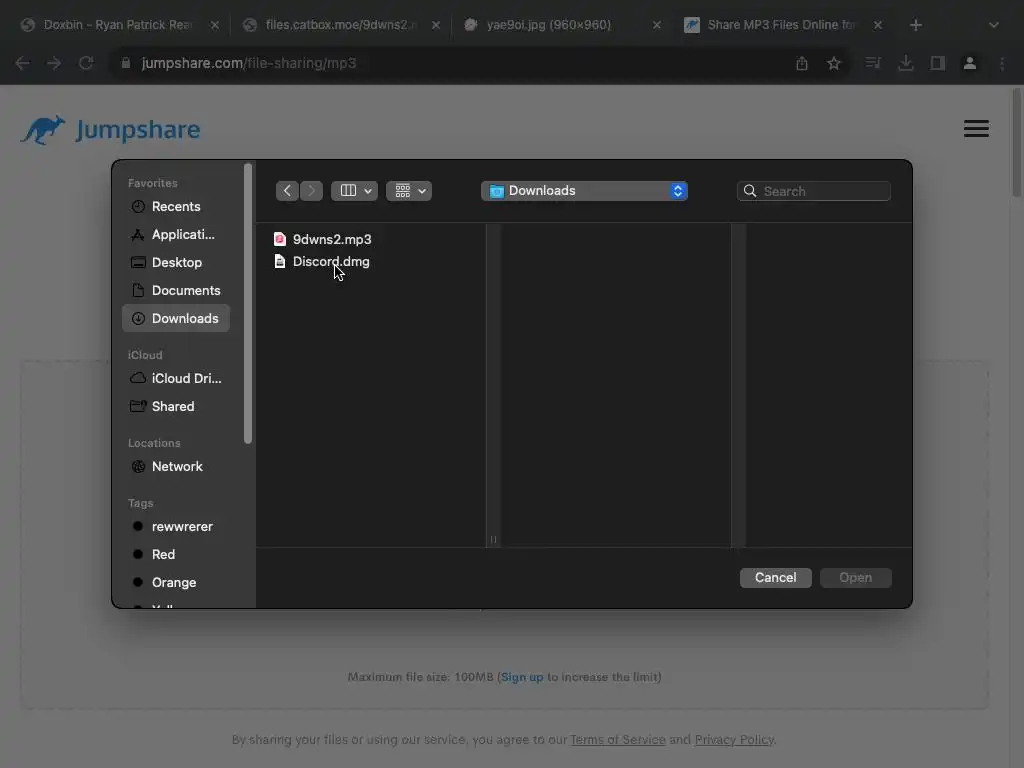1024x768 pixels.
Task: Open iCloud Drive in sidebar
Action: click(x=176, y=379)
